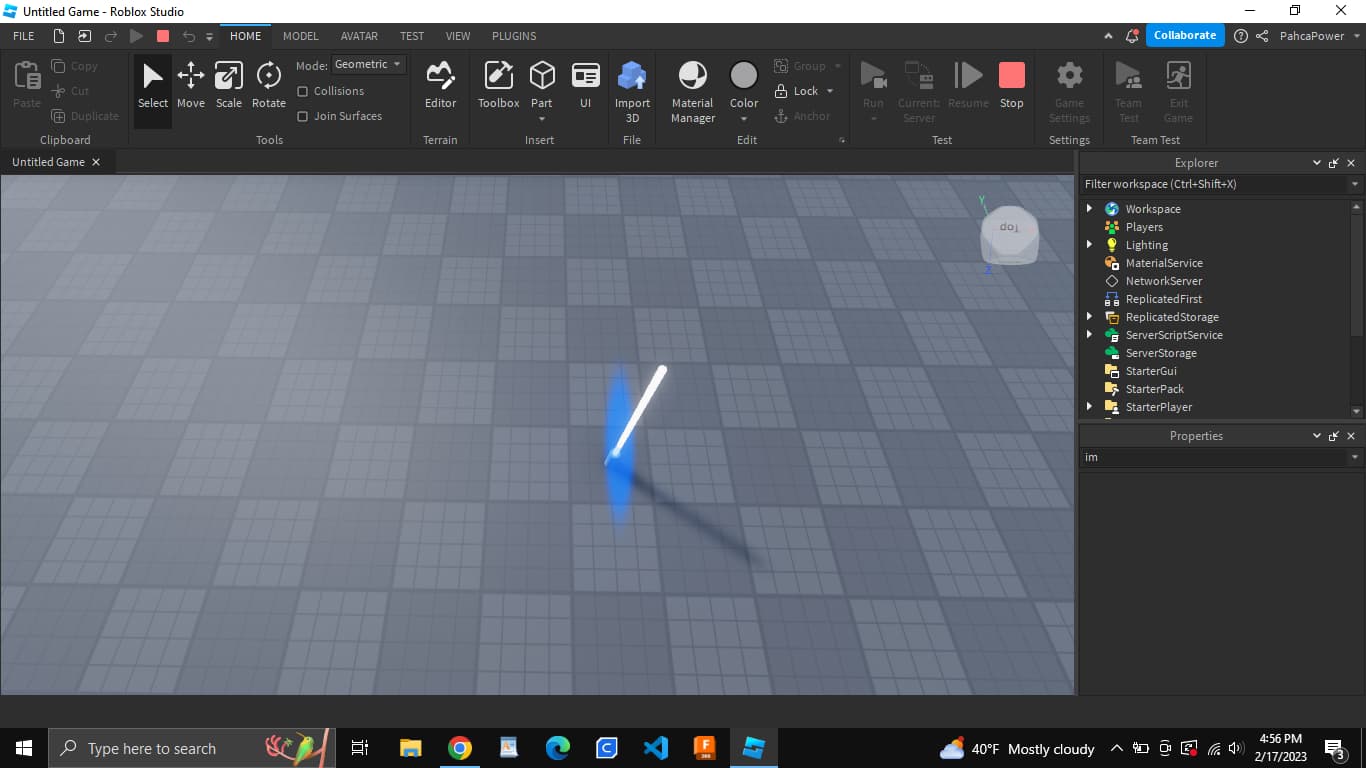Open the UI insert tool
Image resolution: width=1366 pixels, height=768 pixels.
585,87
